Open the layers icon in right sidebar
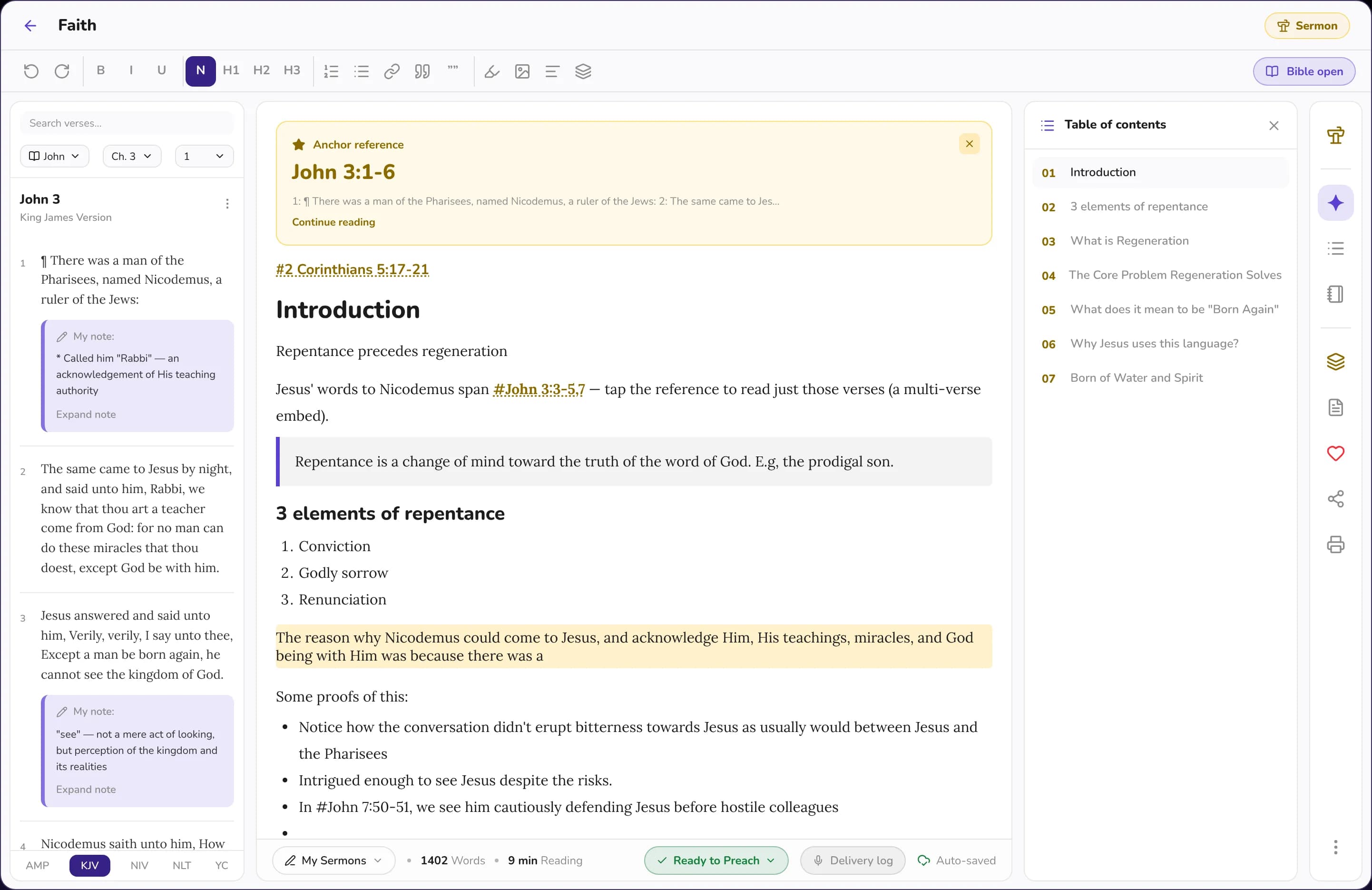Screen dimensions: 1372x890 point(1335,362)
